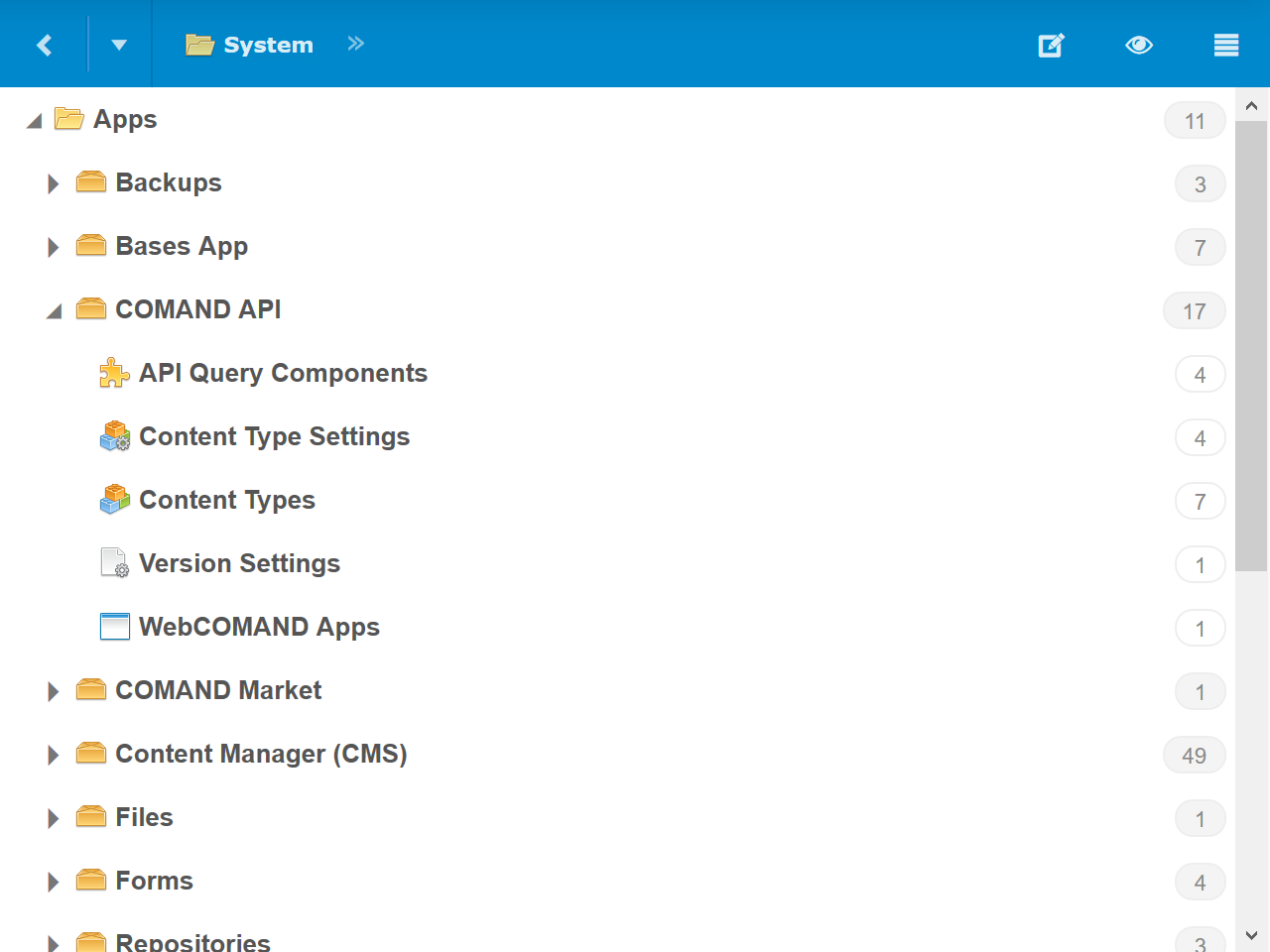Click the API Query Components puzzle icon
Screen dimensions: 1270x952
coord(115,373)
